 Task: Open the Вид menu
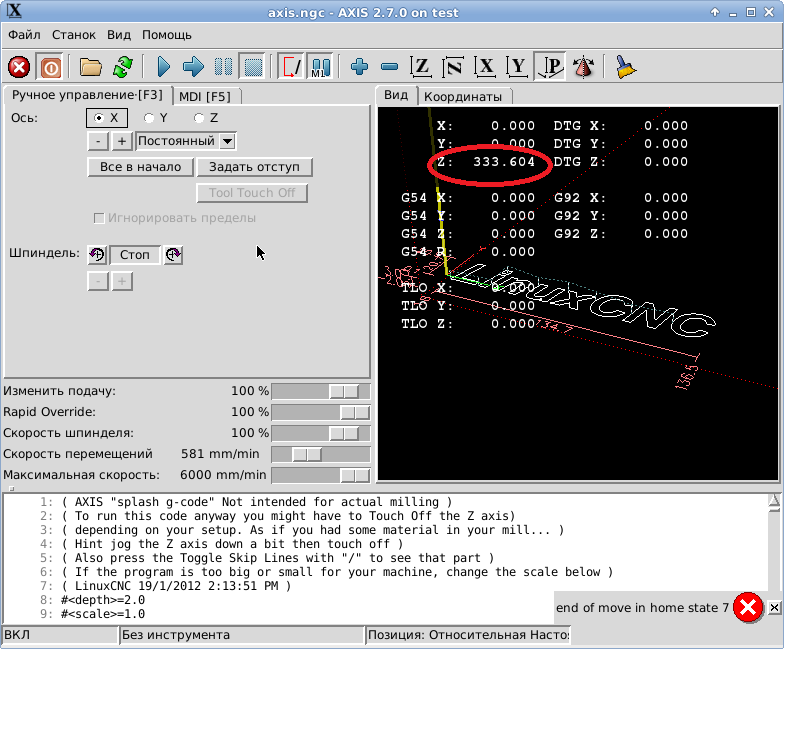119,35
